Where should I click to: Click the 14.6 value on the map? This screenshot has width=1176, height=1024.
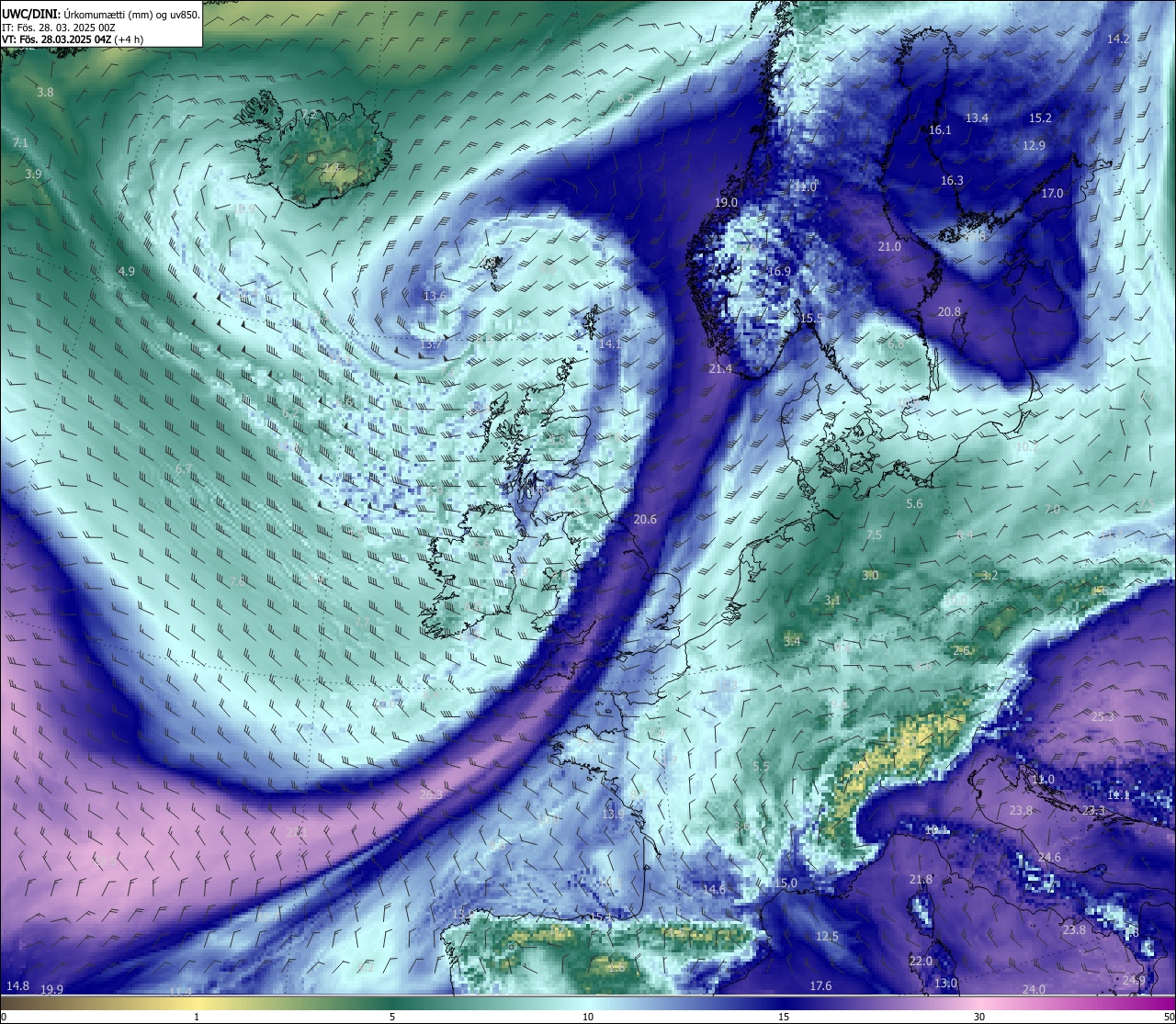tap(714, 889)
